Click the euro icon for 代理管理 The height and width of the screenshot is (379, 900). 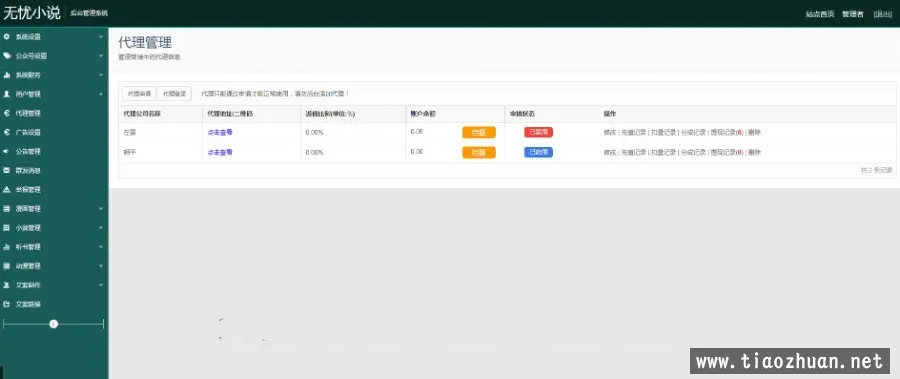(7, 113)
